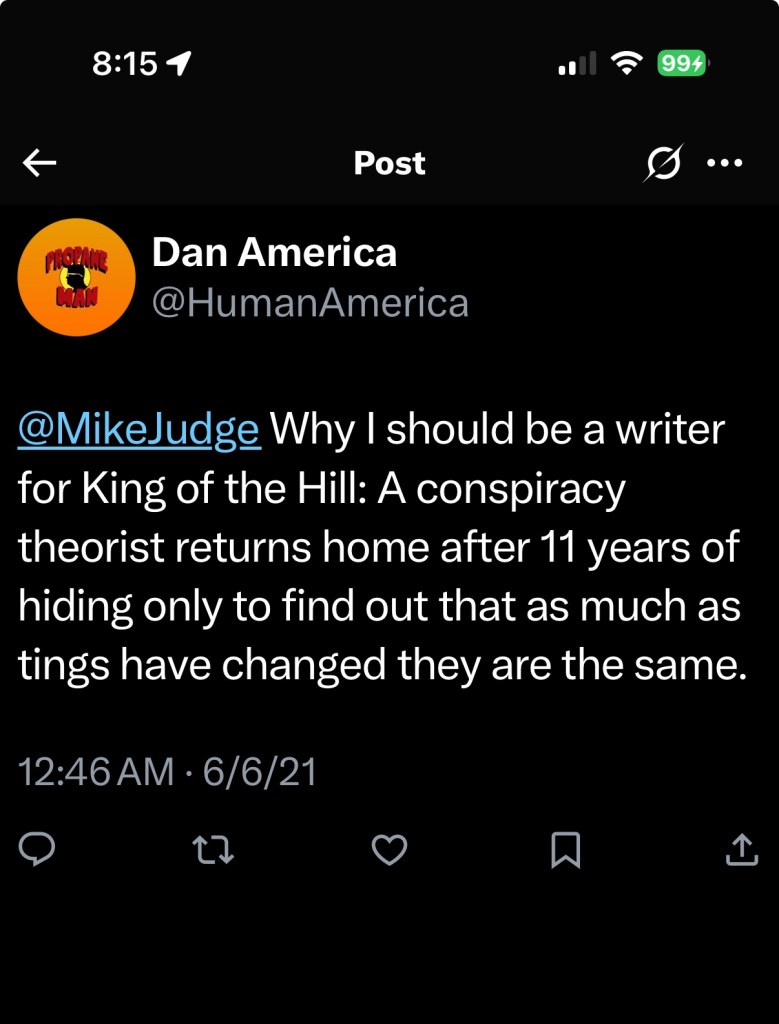779x1024 pixels.
Task: Like the post with the heart icon
Action: pyautogui.click(x=389, y=850)
